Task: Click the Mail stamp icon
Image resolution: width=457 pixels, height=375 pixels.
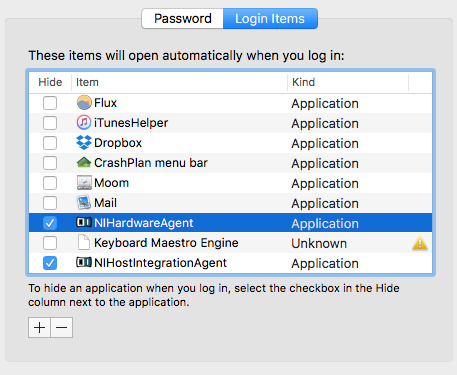Action: pos(84,203)
